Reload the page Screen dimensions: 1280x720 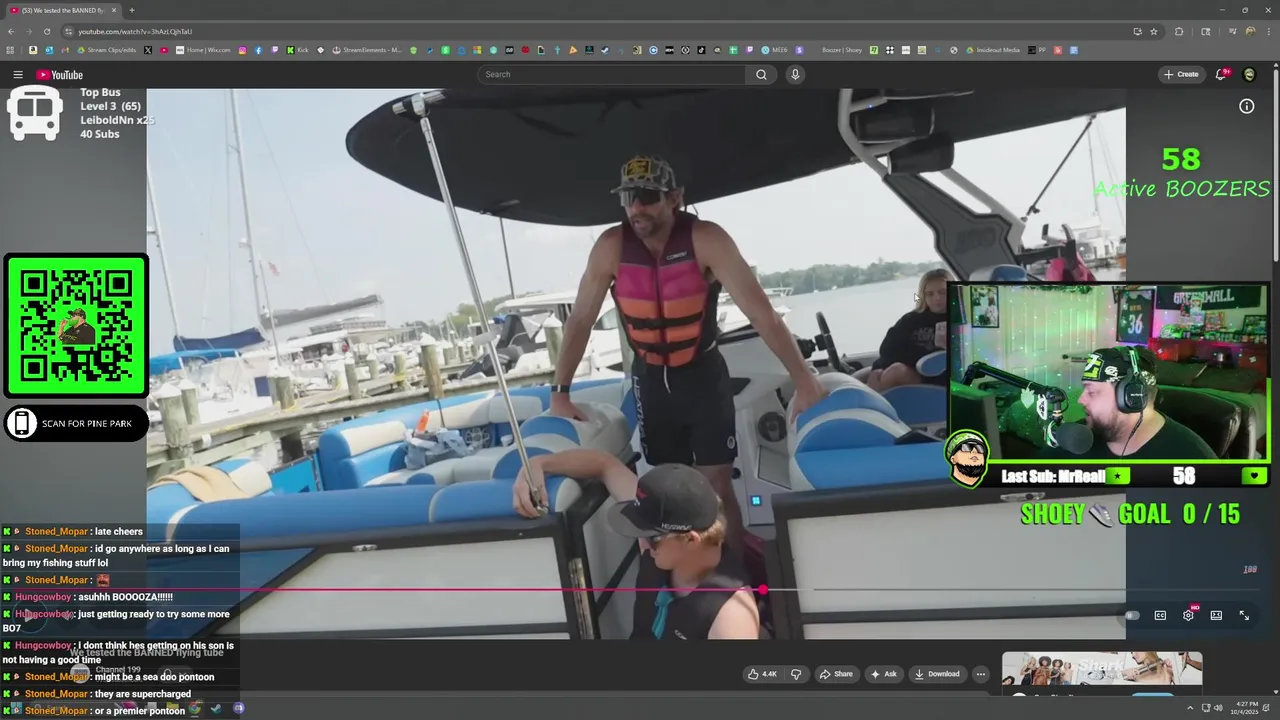coord(46,31)
